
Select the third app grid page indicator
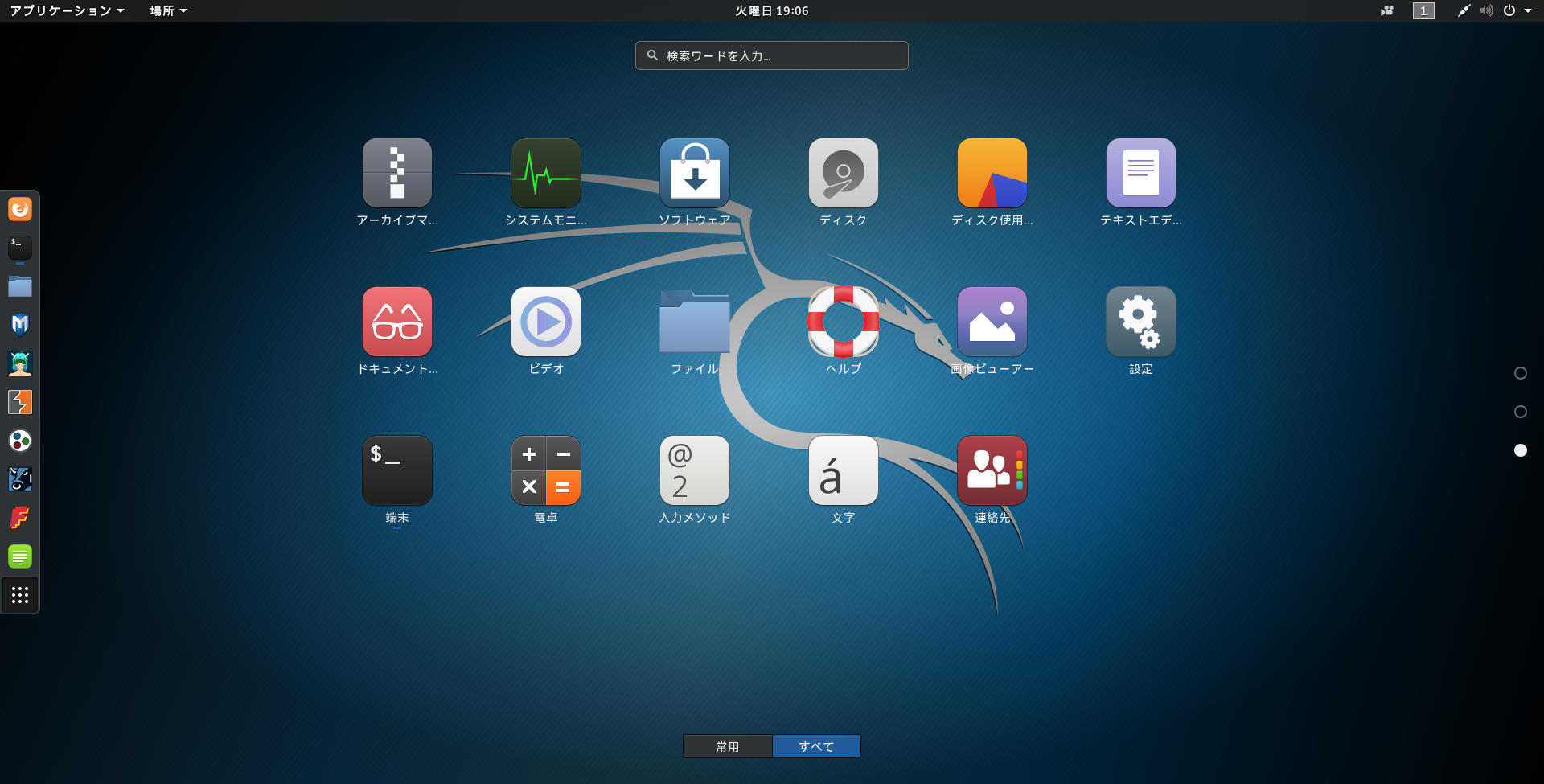click(x=1521, y=450)
